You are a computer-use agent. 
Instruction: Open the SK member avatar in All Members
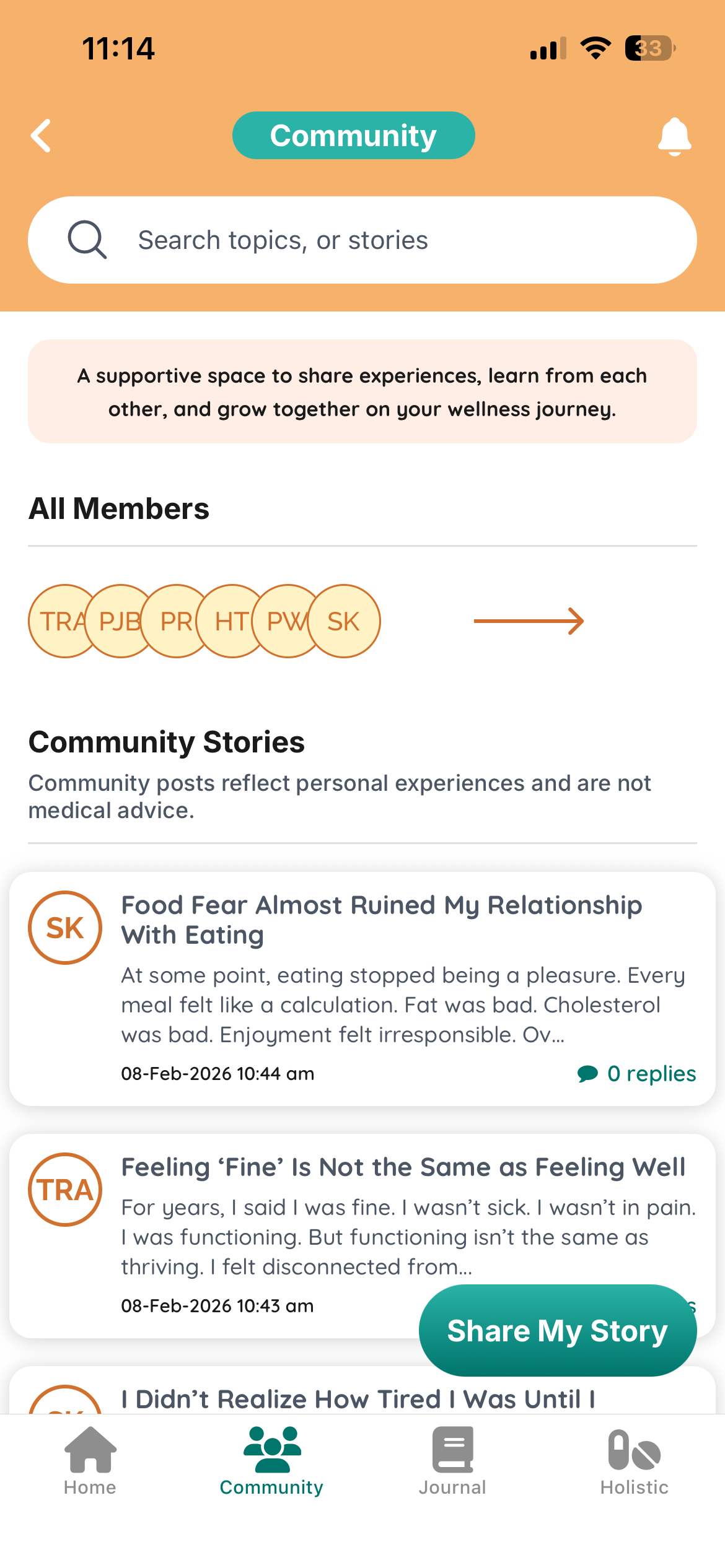coord(345,621)
